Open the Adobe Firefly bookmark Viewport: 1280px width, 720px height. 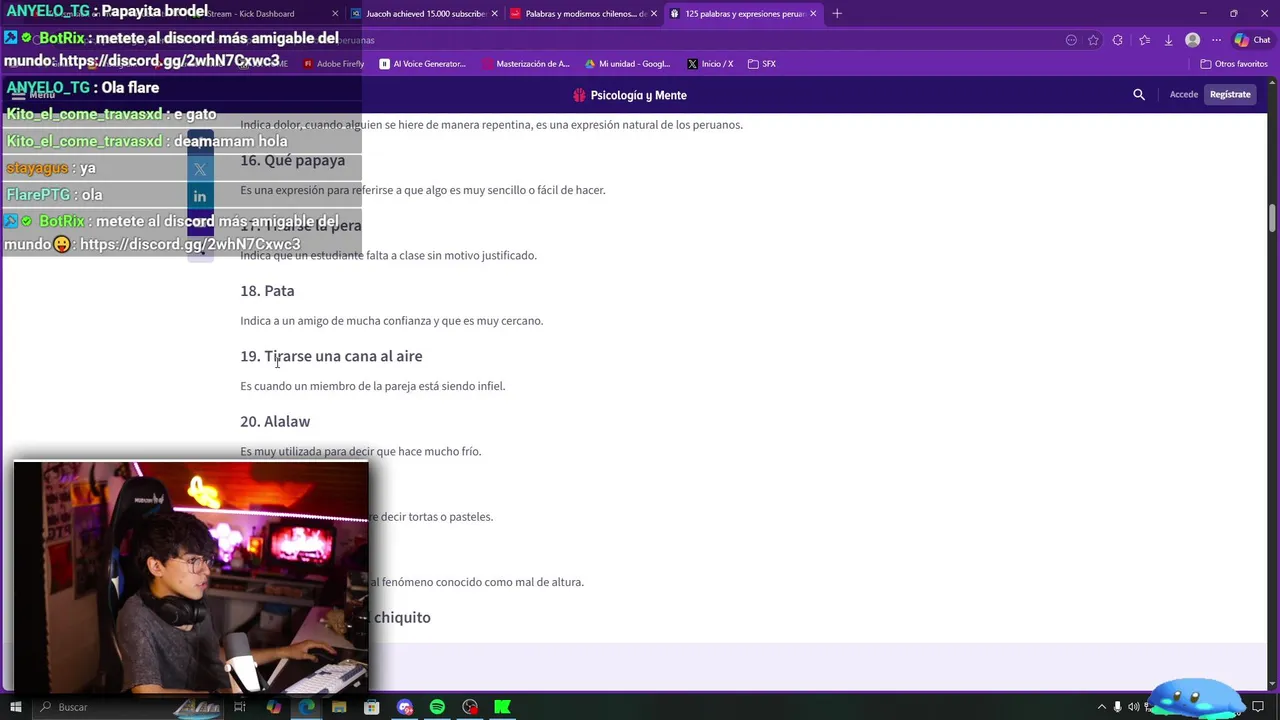pos(334,64)
